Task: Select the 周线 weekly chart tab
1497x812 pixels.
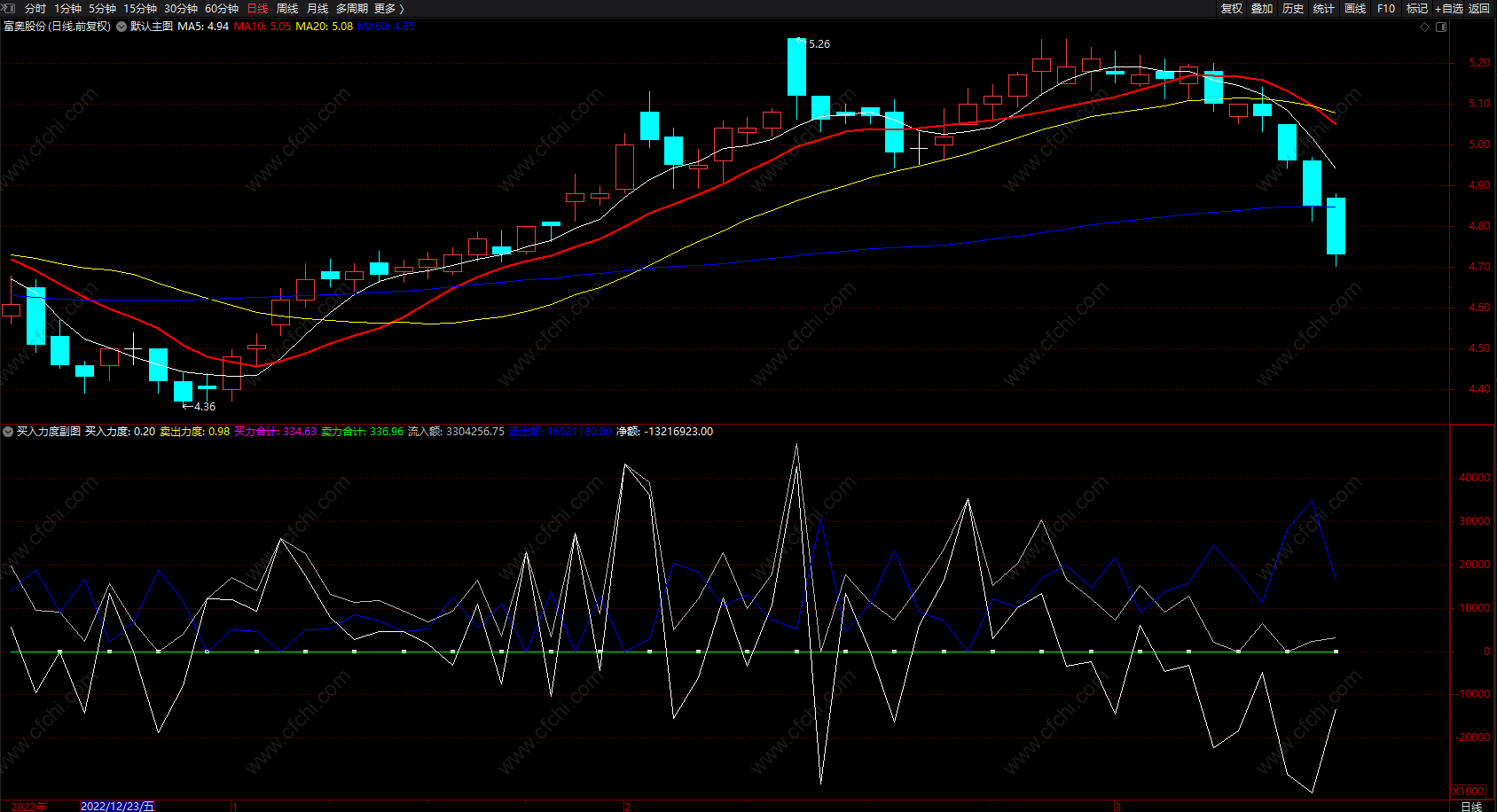Action: click(287, 8)
